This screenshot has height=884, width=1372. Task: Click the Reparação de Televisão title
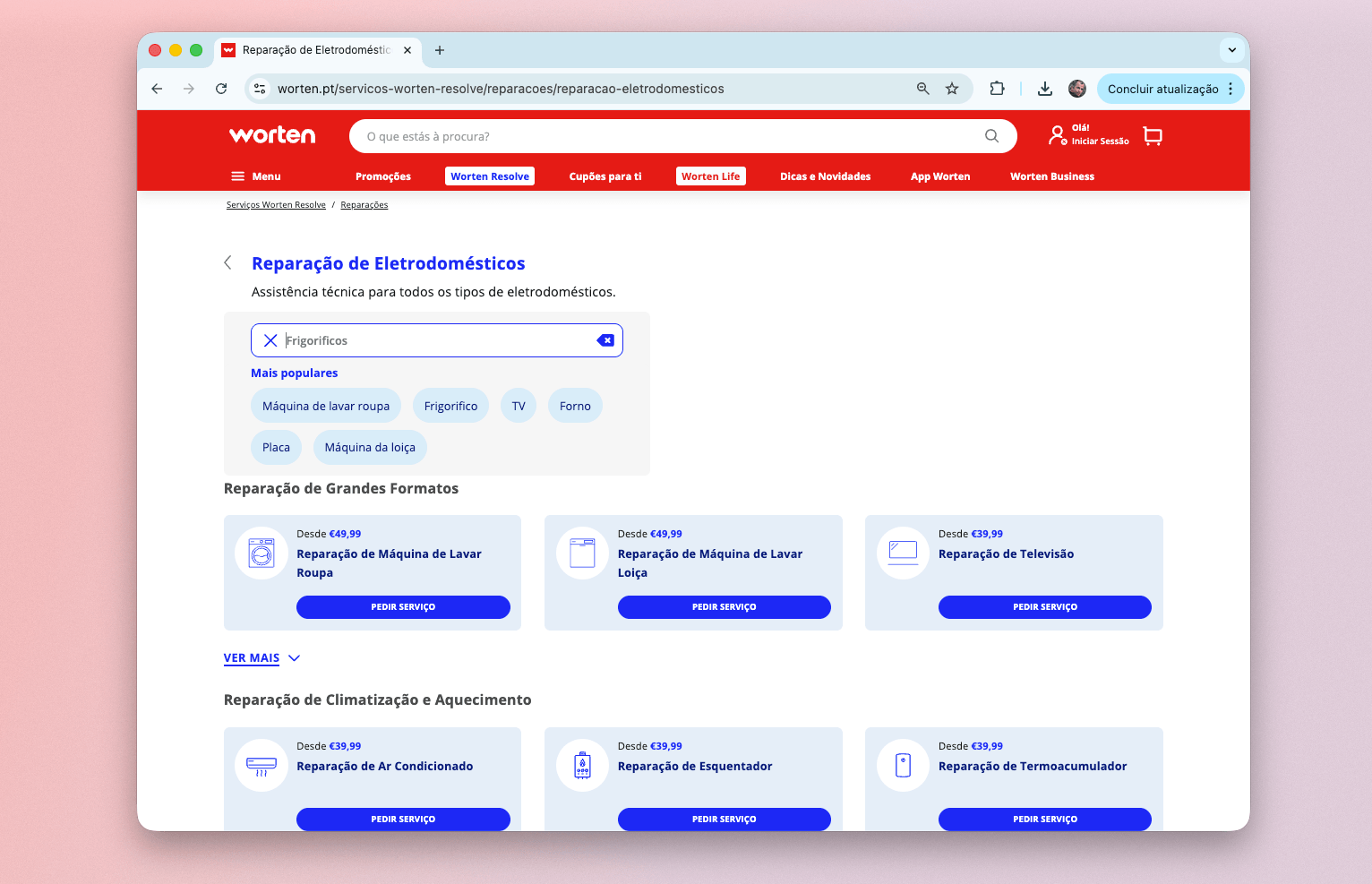pyautogui.click(x=1006, y=554)
